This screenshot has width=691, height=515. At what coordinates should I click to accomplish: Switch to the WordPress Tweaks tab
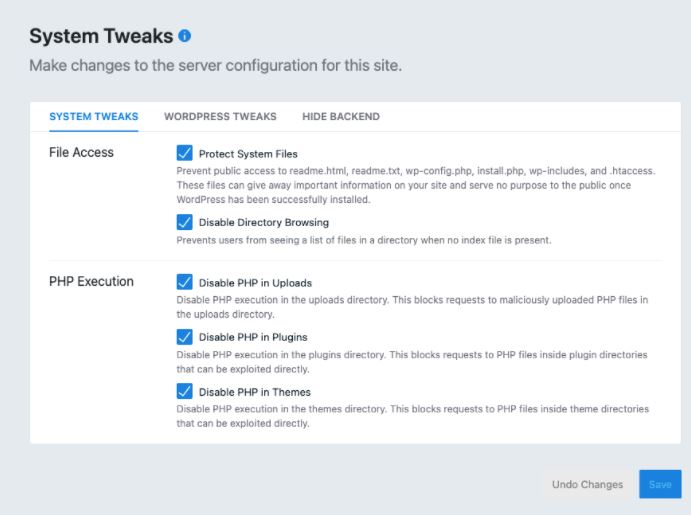coord(220,116)
